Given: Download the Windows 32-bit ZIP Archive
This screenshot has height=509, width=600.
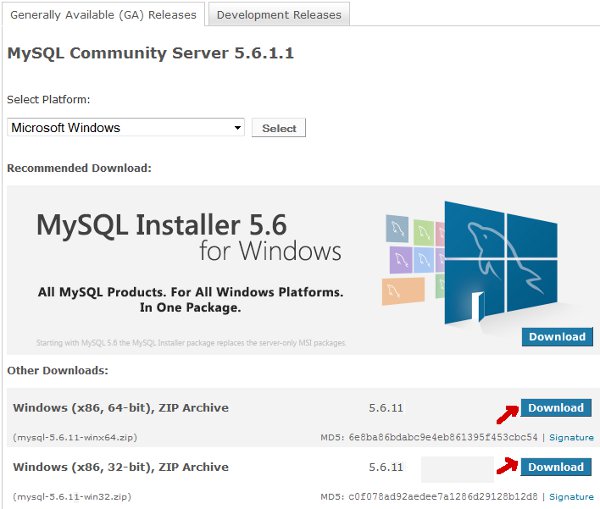Looking at the screenshot, I should pyautogui.click(x=556, y=467).
